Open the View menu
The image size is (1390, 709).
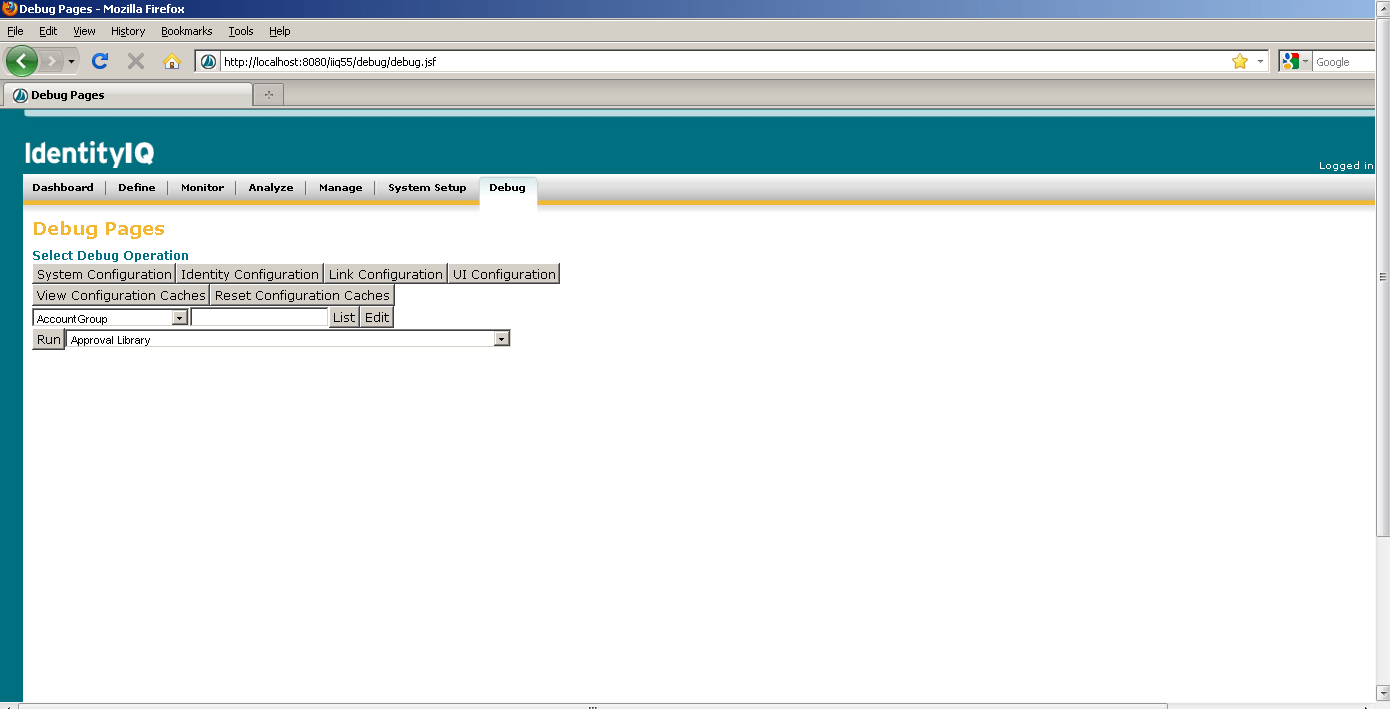pyautogui.click(x=84, y=31)
